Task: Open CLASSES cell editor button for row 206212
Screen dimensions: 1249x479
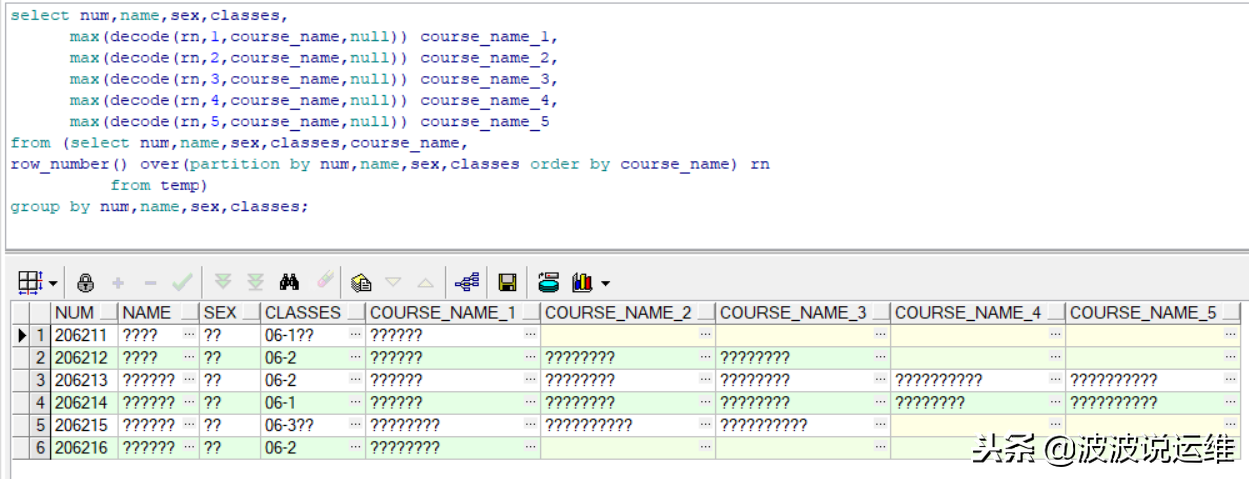Action: click(x=356, y=357)
